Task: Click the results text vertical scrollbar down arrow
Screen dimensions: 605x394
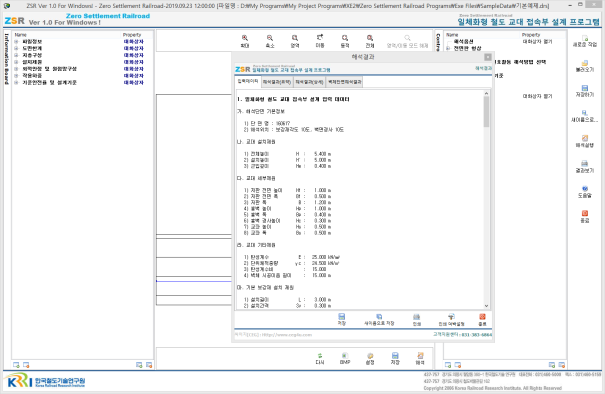Action: pos(486,306)
